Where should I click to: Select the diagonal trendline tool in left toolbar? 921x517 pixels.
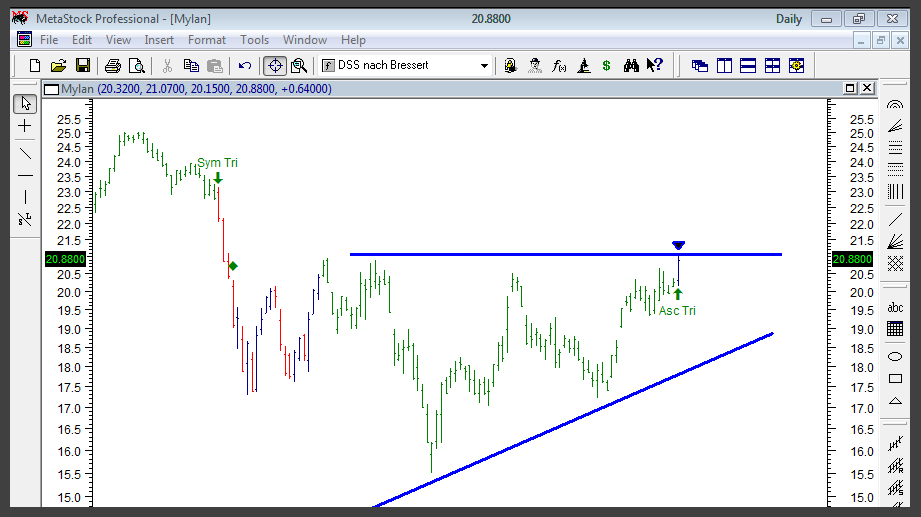(25, 154)
